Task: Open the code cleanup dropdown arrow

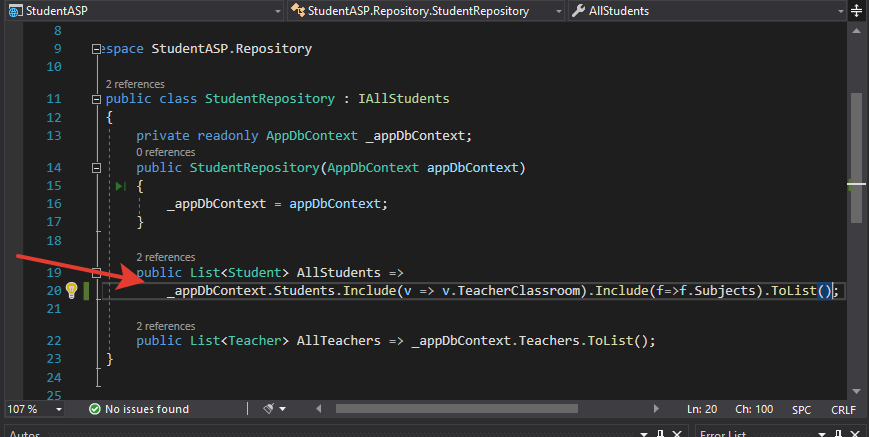Action: point(283,409)
